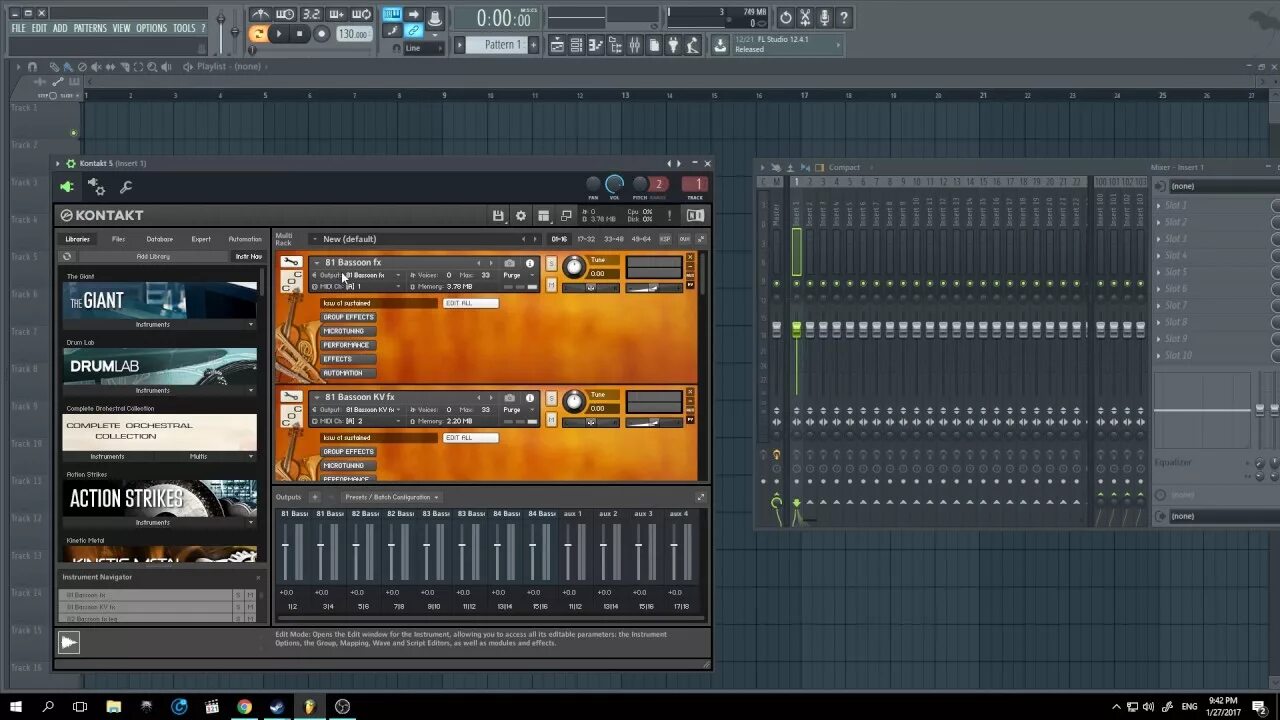Switch to Kontakt Automation tab
1280x720 pixels.
click(x=245, y=239)
